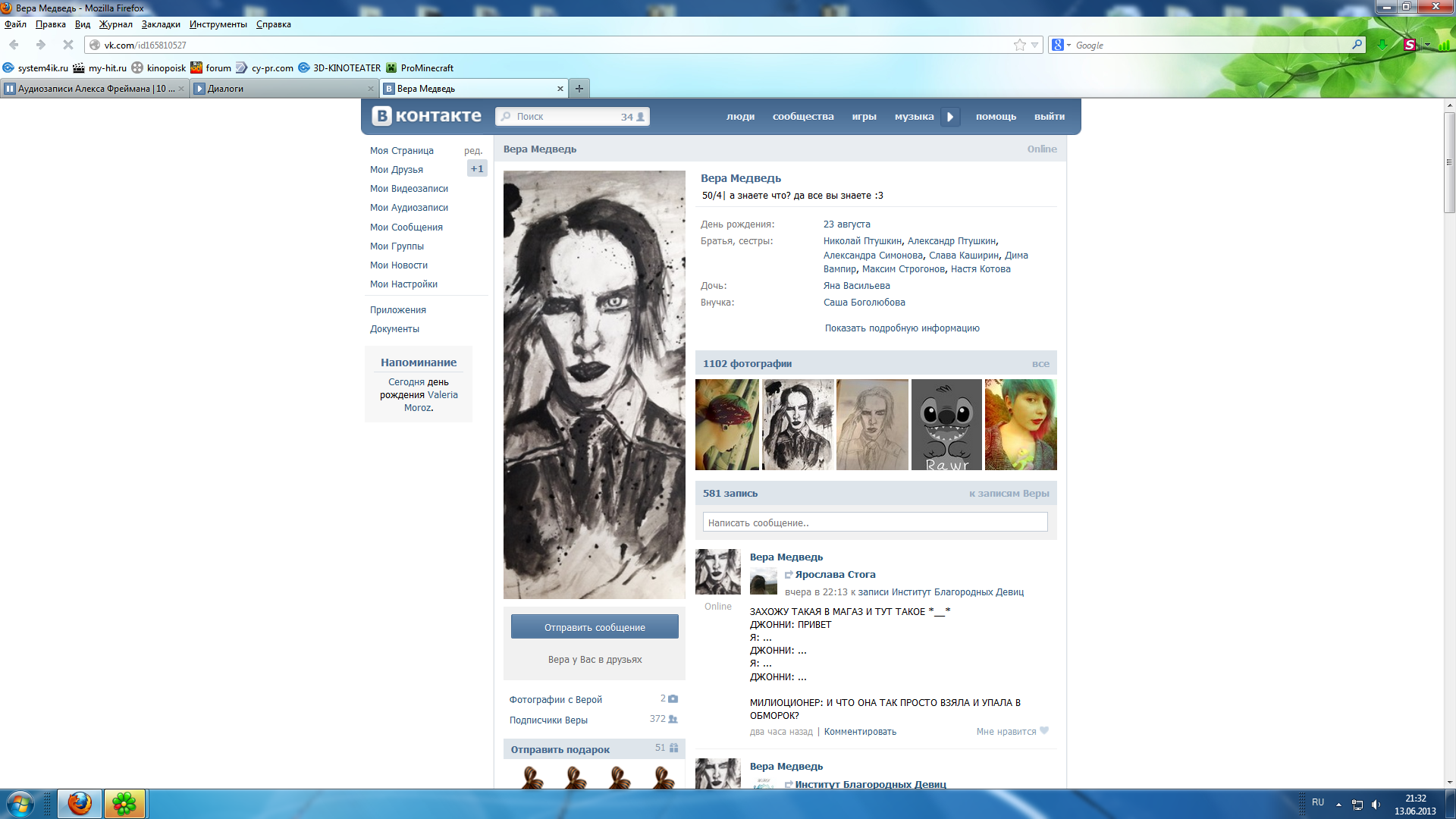
Task: Expand Показать подробную информацию
Action: pyautogui.click(x=902, y=328)
